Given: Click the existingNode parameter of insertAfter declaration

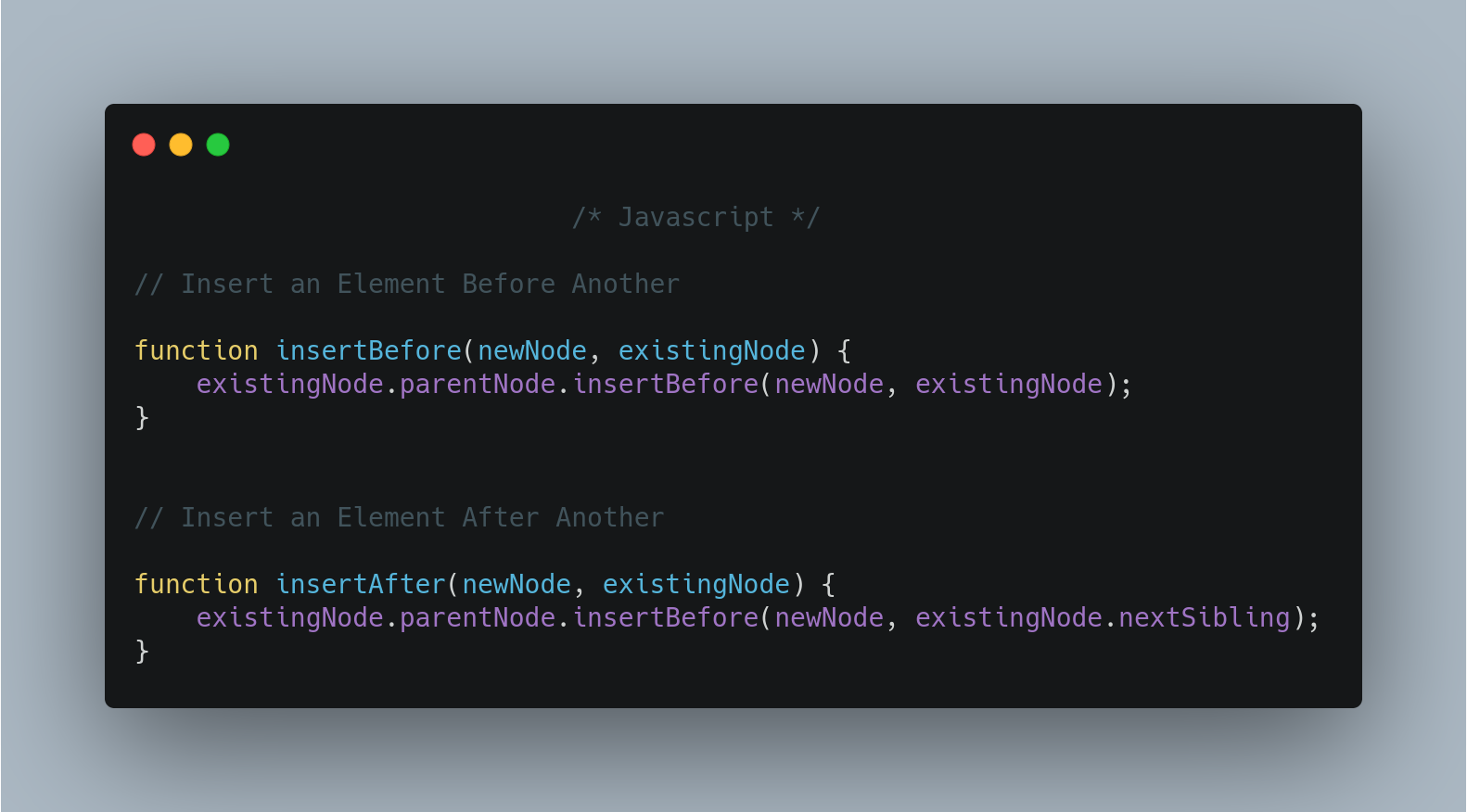Looking at the screenshot, I should coord(696,584).
